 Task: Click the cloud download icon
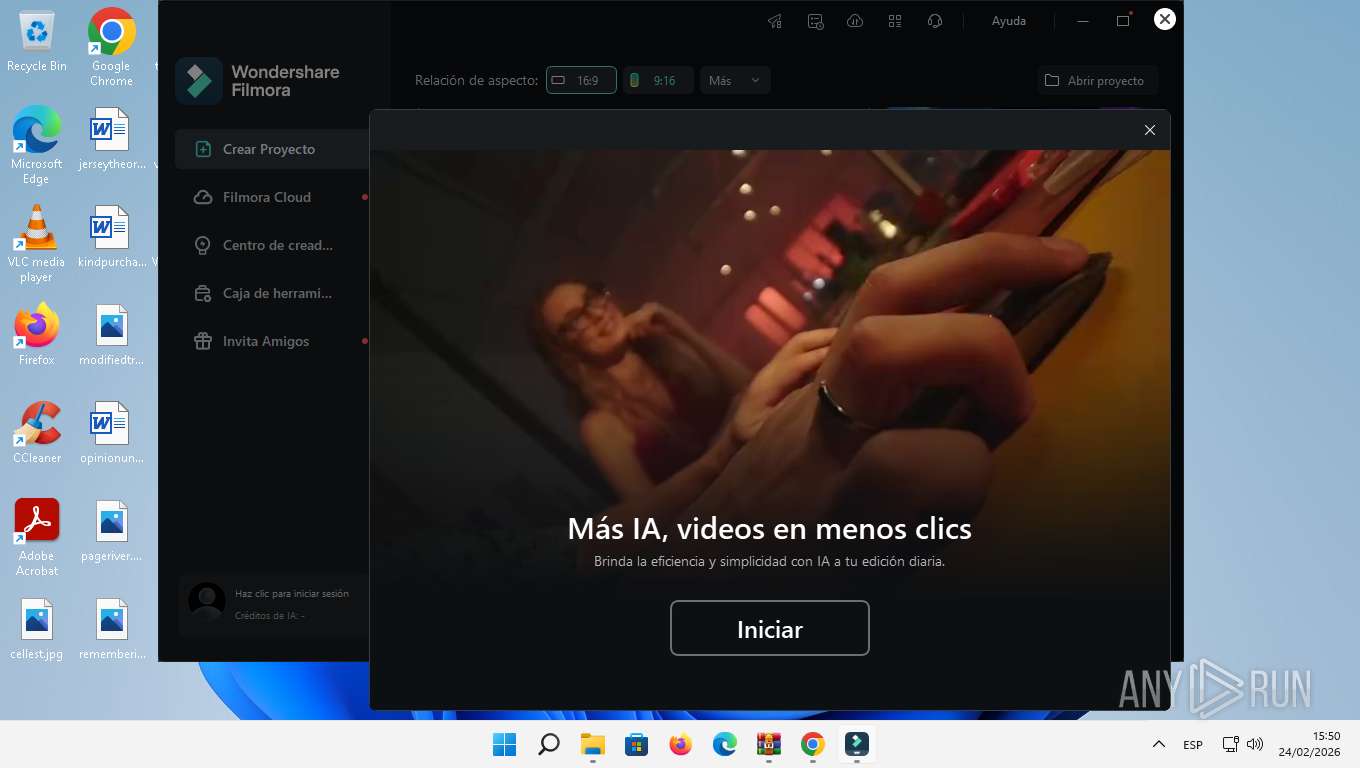tap(855, 21)
